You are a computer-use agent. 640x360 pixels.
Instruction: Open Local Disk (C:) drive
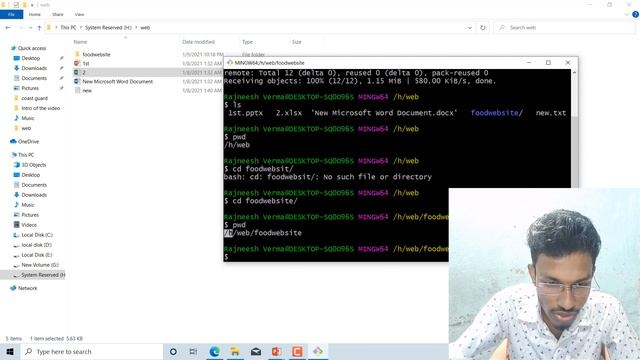(x=37, y=235)
